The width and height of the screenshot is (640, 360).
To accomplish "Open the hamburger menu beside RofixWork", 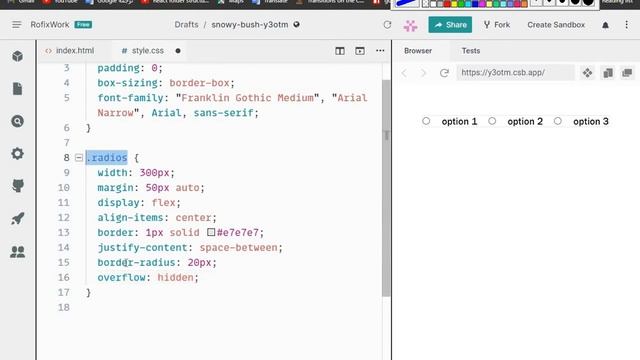I will (16, 25).
